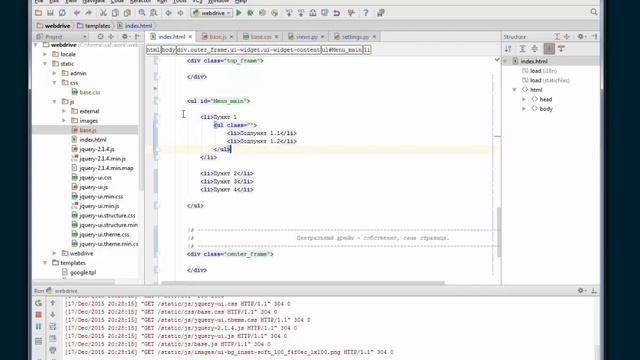Click the Cut scissors icon
Viewport: 640px width, 360px height.
[x=103, y=13]
